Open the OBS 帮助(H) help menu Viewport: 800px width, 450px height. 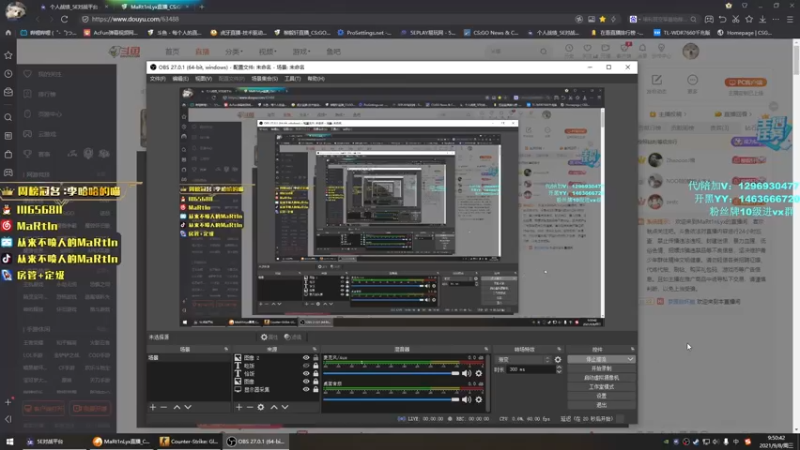coord(316,79)
